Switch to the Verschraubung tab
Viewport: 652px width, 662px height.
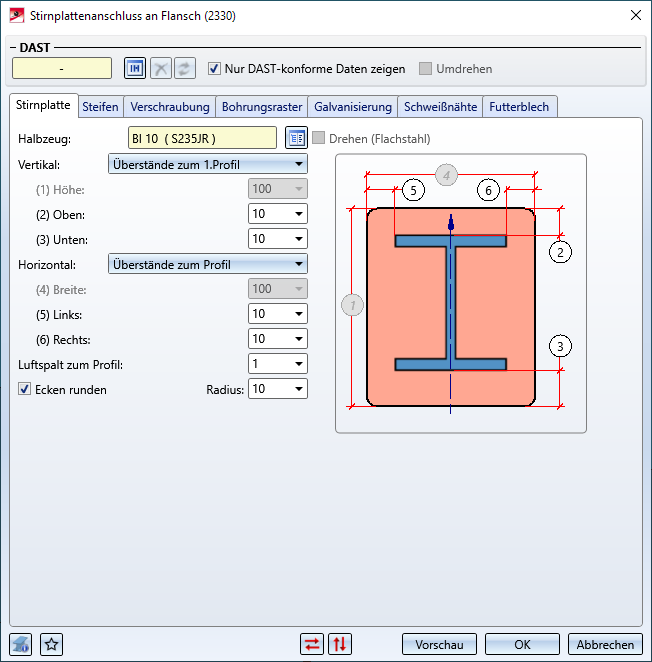[170, 107]
